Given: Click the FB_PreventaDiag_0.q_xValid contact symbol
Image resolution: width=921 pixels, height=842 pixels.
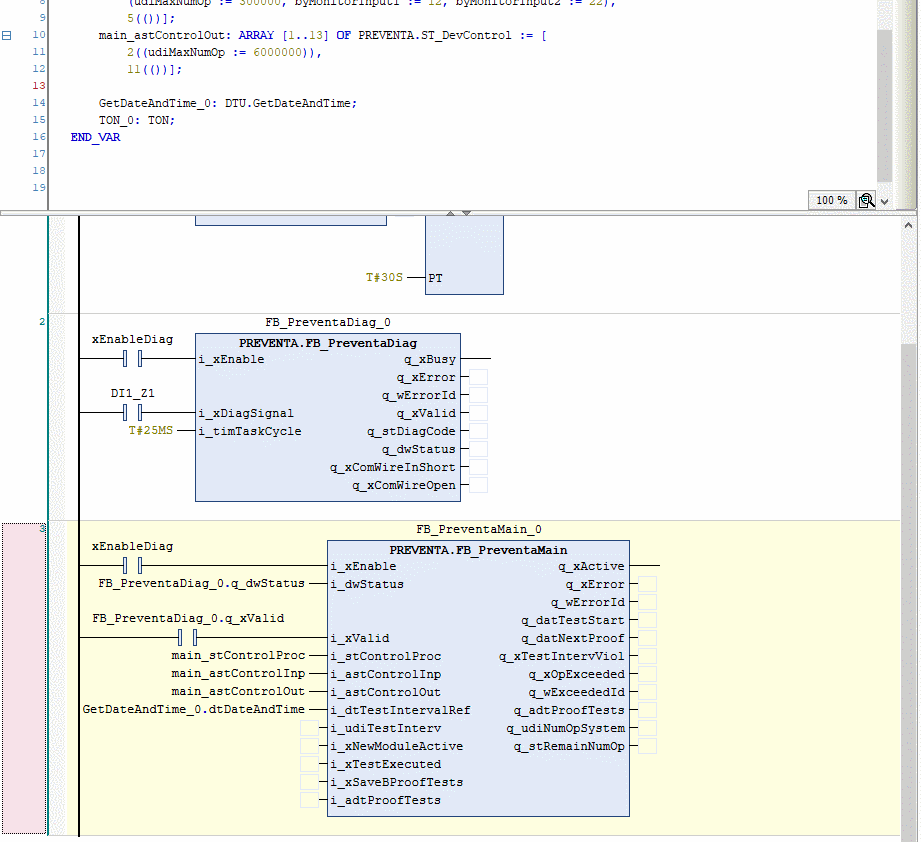Looking at the screenshot, I should pyautogui.click(x=188, y=638).
